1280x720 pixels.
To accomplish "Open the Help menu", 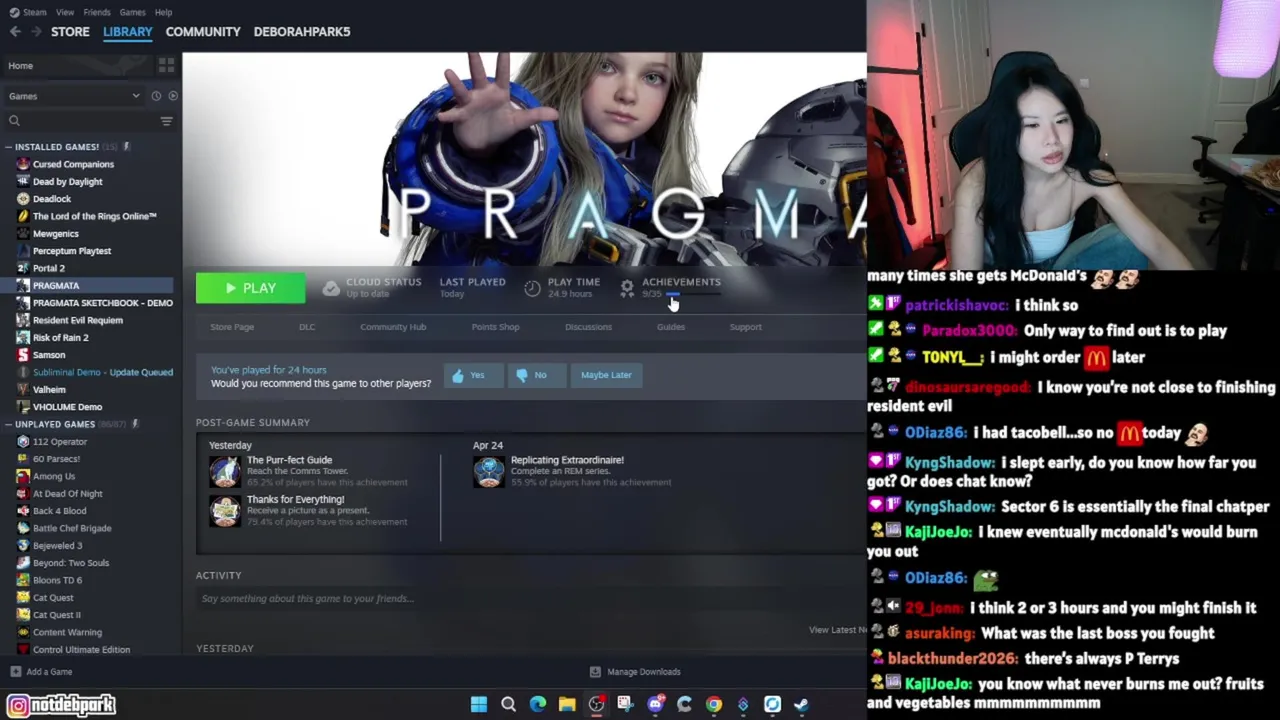I will click(163, 12).
